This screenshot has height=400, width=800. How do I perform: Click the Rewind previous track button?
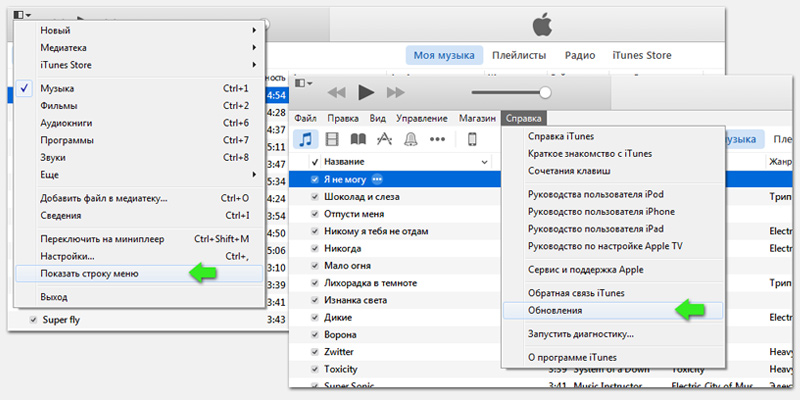336,93
